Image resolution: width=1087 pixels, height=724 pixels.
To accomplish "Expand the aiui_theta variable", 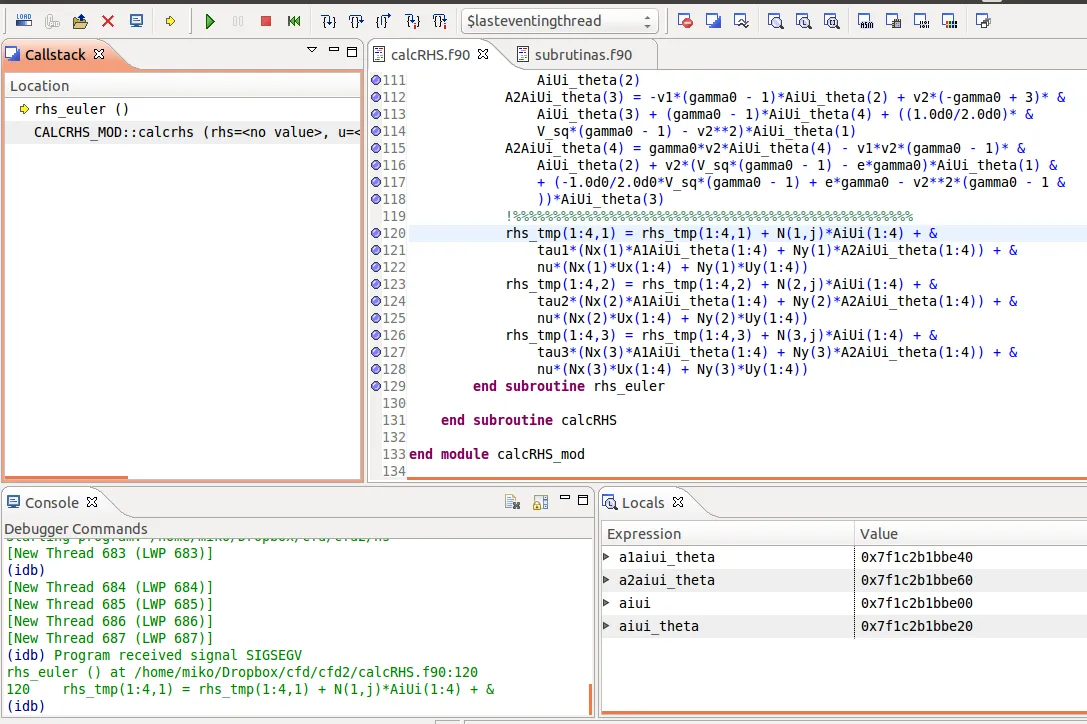I will pos(606,626).
